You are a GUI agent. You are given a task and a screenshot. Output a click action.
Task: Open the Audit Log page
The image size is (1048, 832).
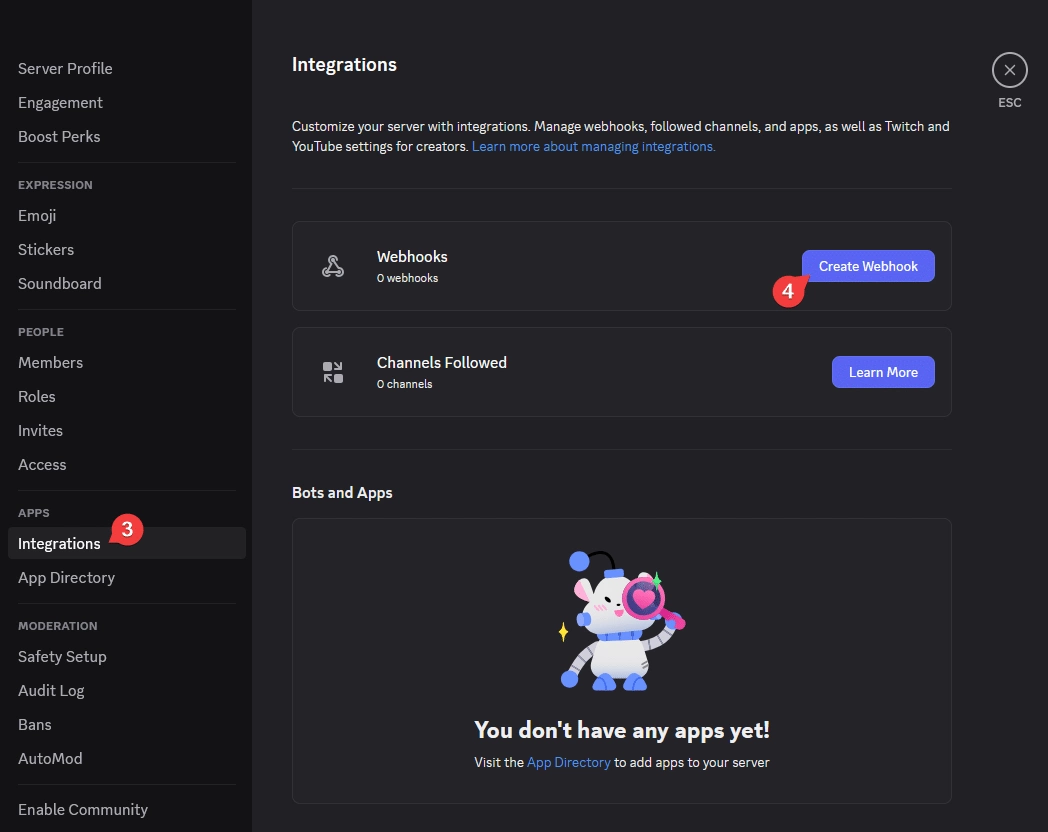51,690
